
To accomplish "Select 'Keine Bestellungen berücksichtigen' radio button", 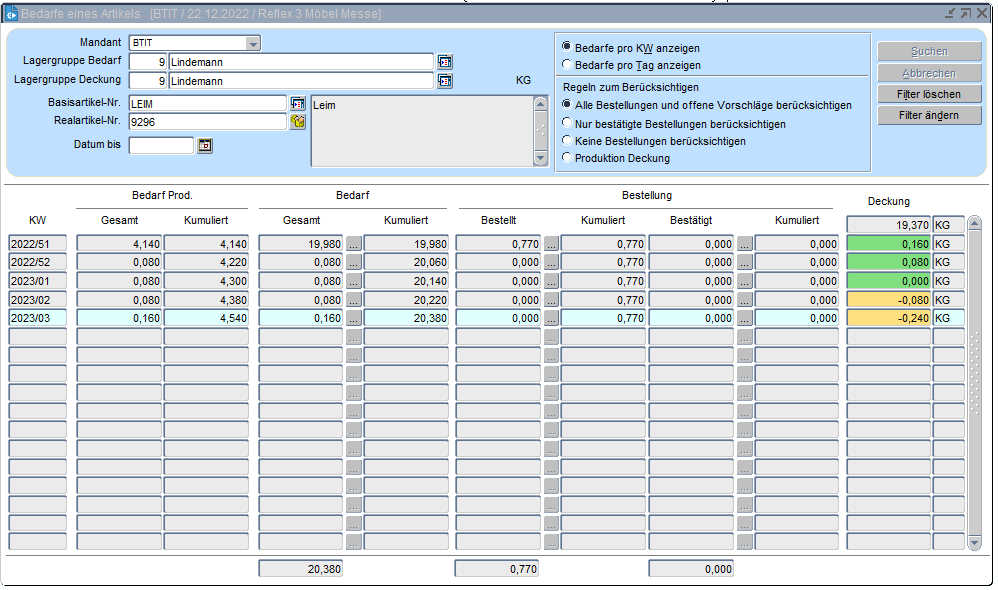I will click(x=567, y=141).
